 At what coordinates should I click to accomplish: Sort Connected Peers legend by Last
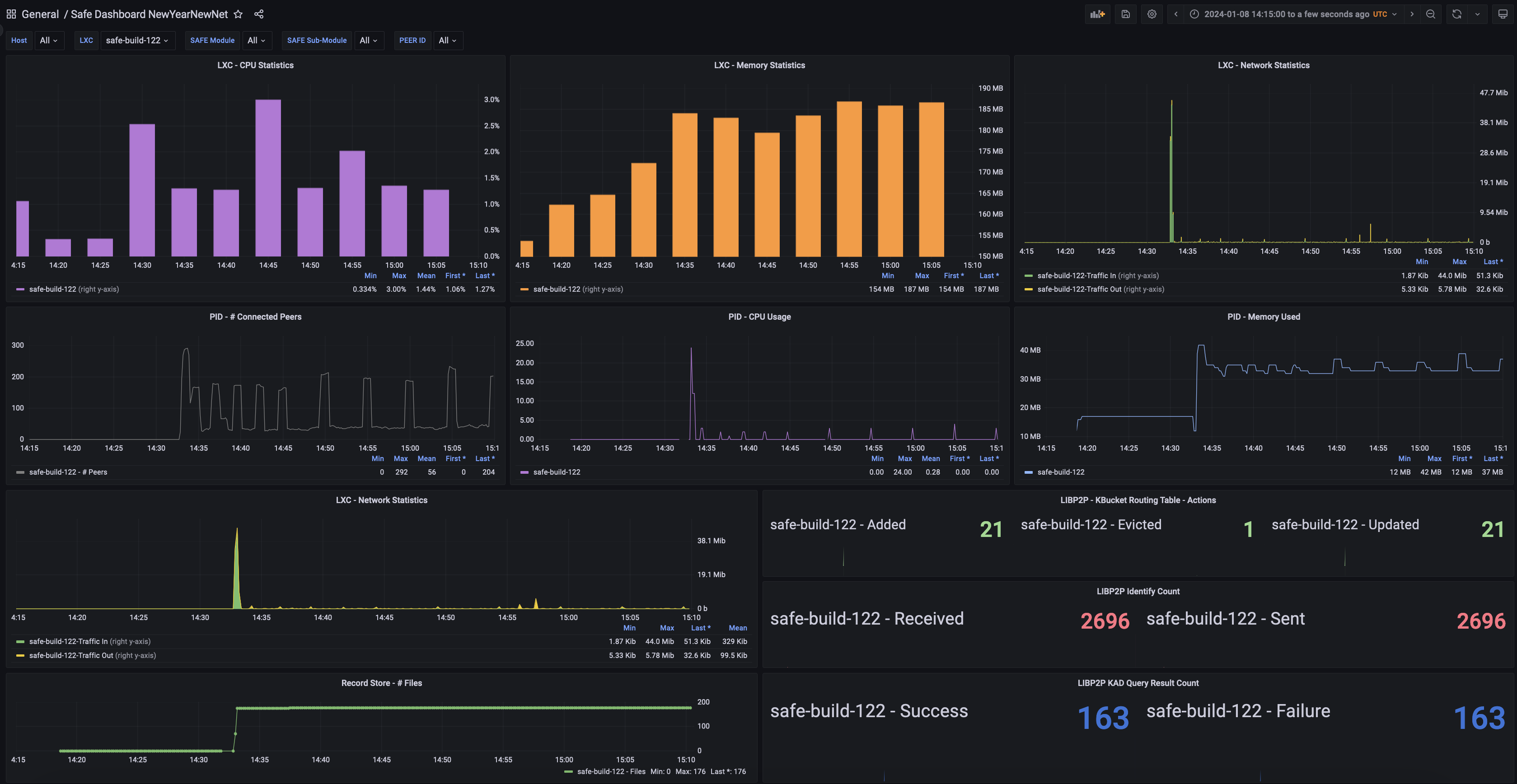click(x=485, y=458)
